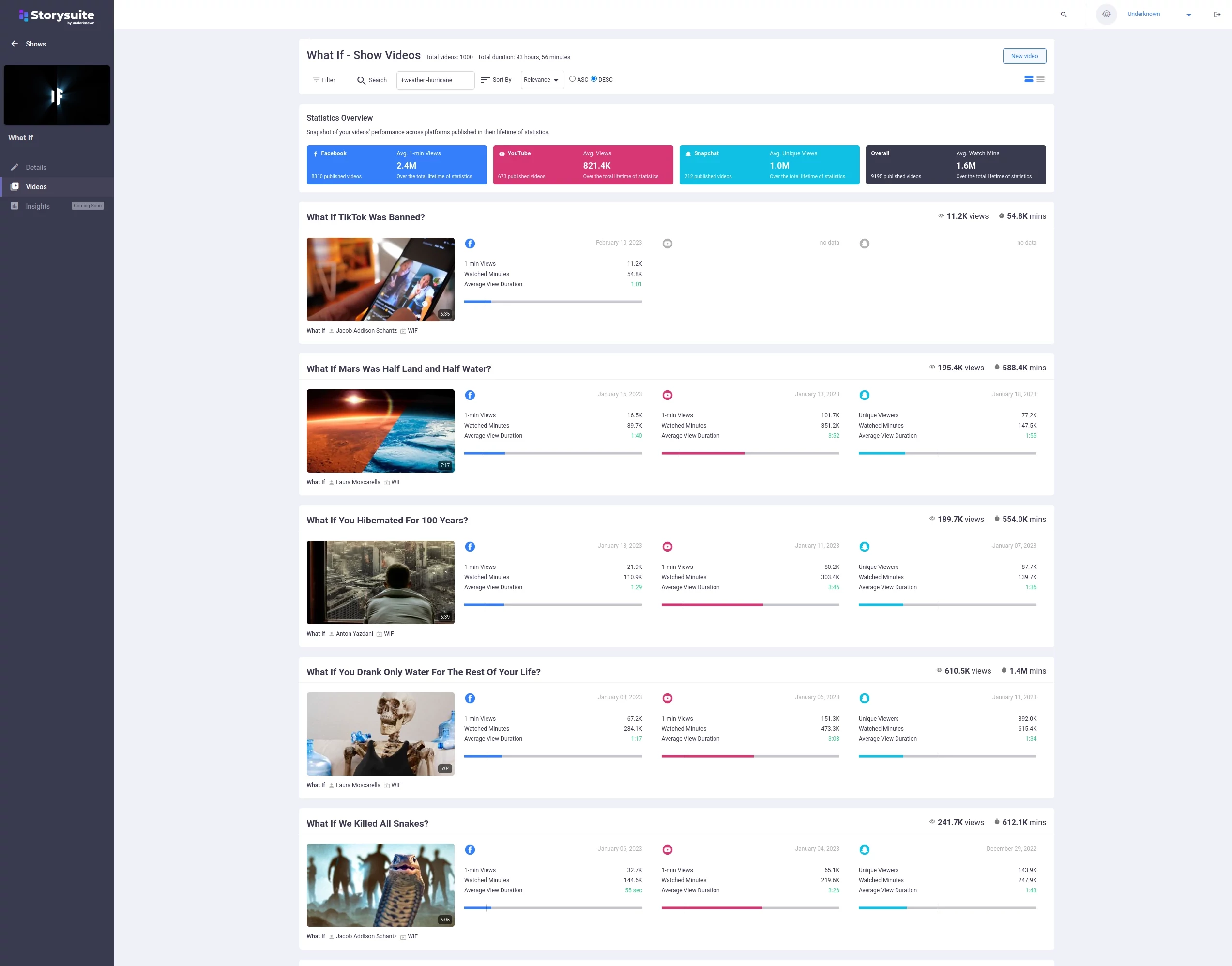Open the Insights section in sidebar
The image size is (1232, 966).
pos(37,206)
